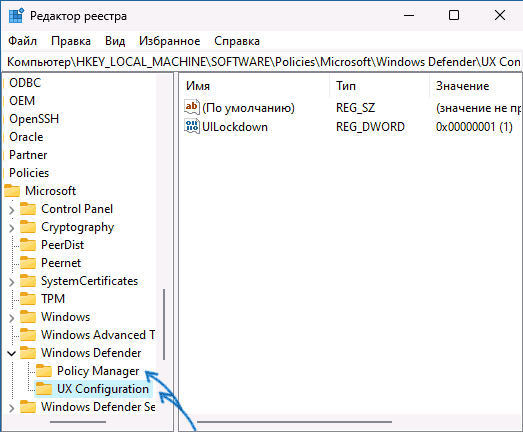Expand the Windows Defender Se key
The image size is (523, 432).
tap(12, 408)
